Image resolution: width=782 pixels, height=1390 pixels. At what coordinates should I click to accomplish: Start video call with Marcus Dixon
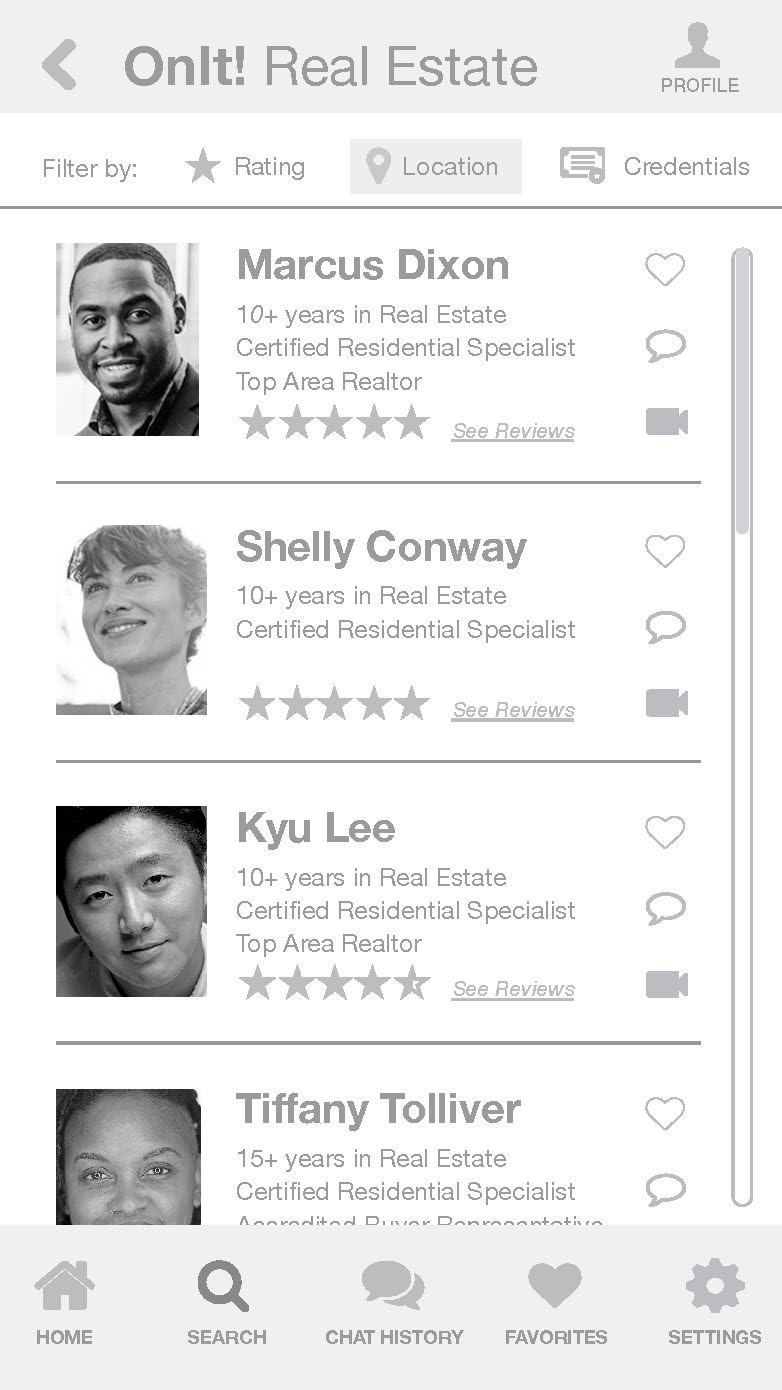point(667,422)
